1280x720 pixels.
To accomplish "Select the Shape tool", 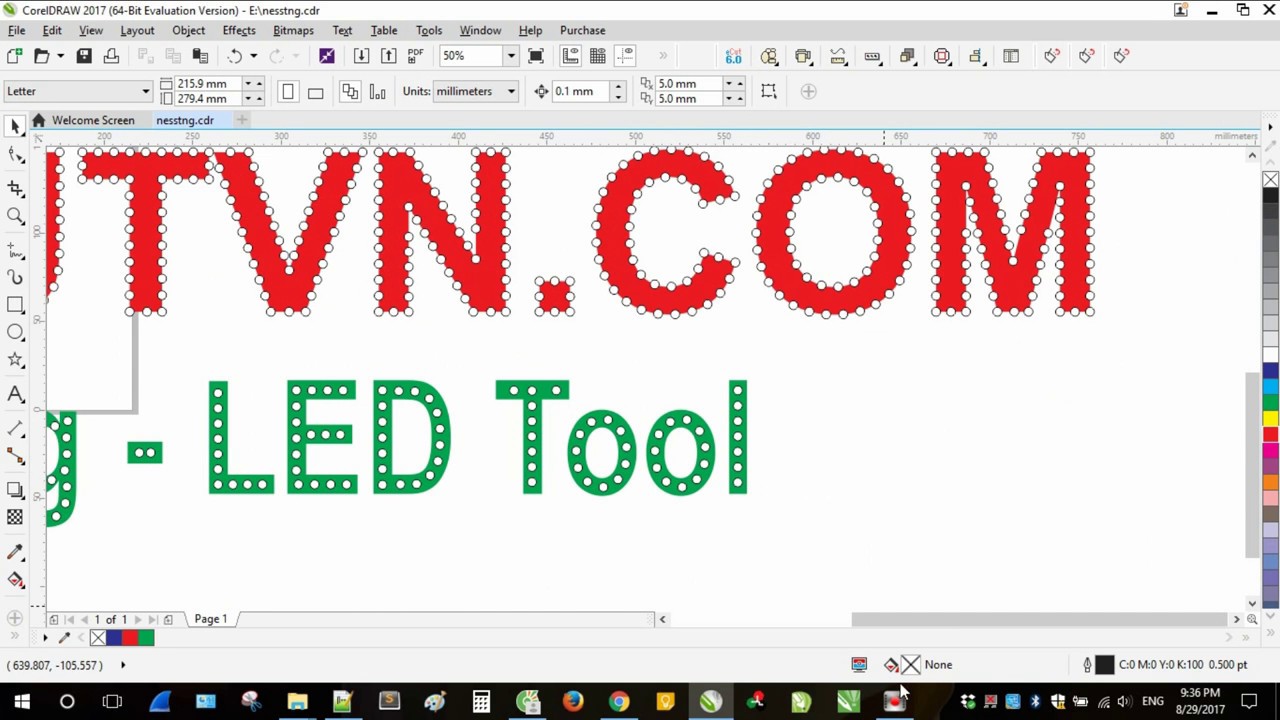I will 15,155.
